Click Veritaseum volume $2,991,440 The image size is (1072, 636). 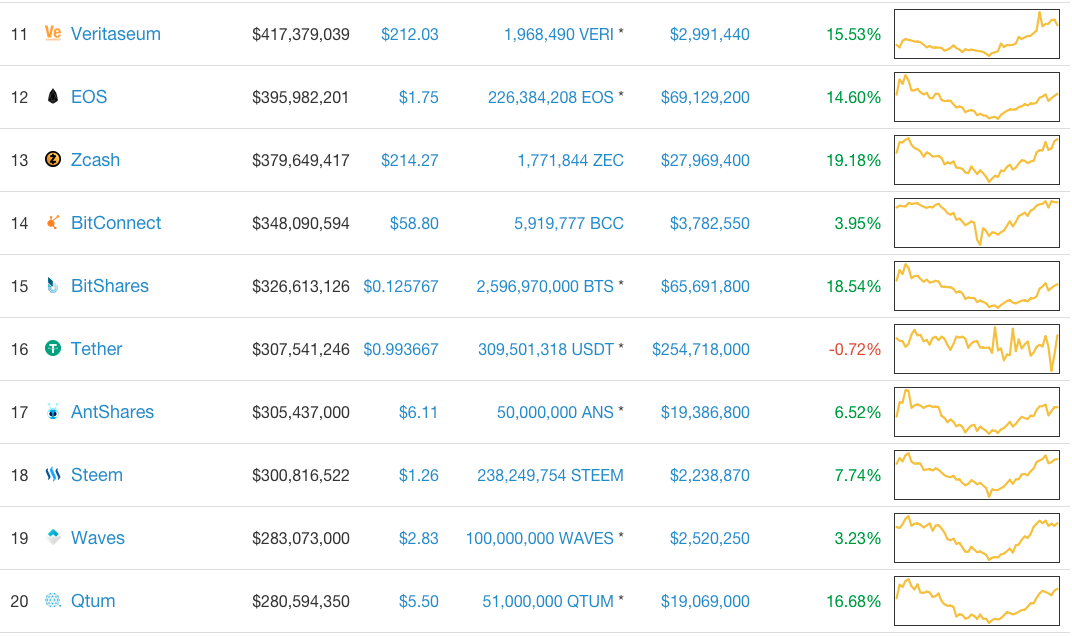pos(710,34)
